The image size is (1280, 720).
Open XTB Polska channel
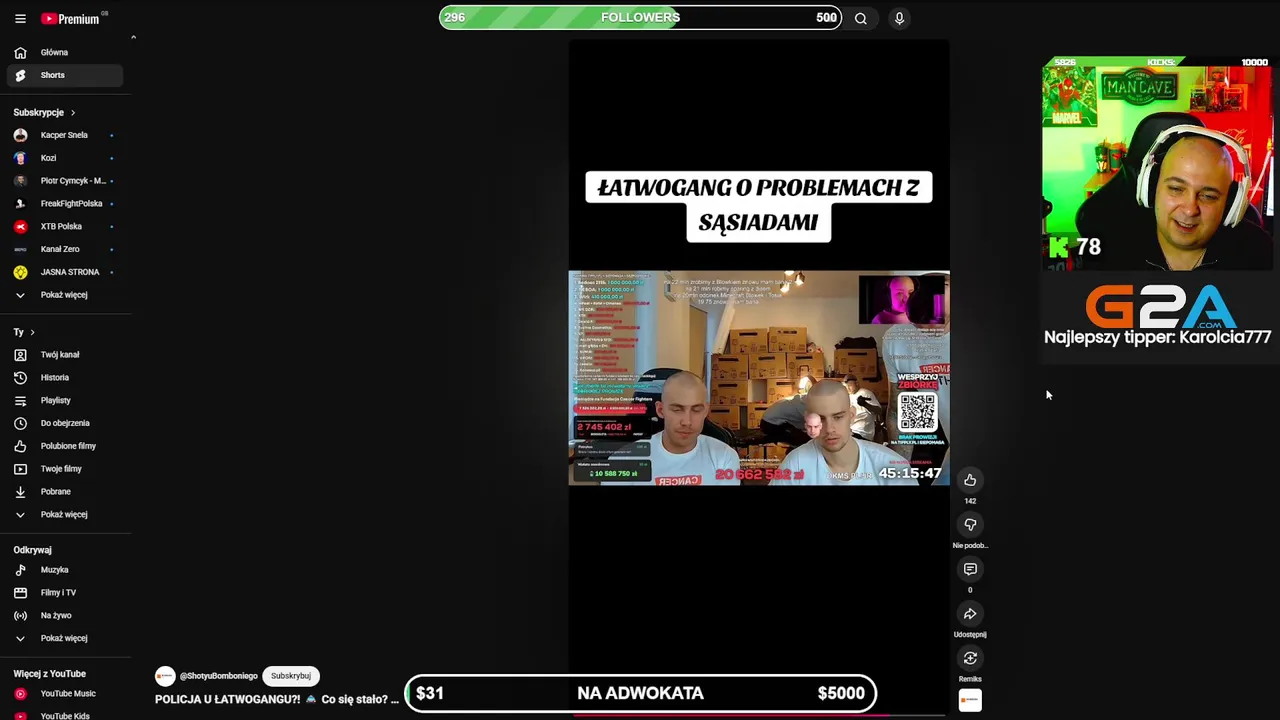pyautogui.click(x=66, y=227)
